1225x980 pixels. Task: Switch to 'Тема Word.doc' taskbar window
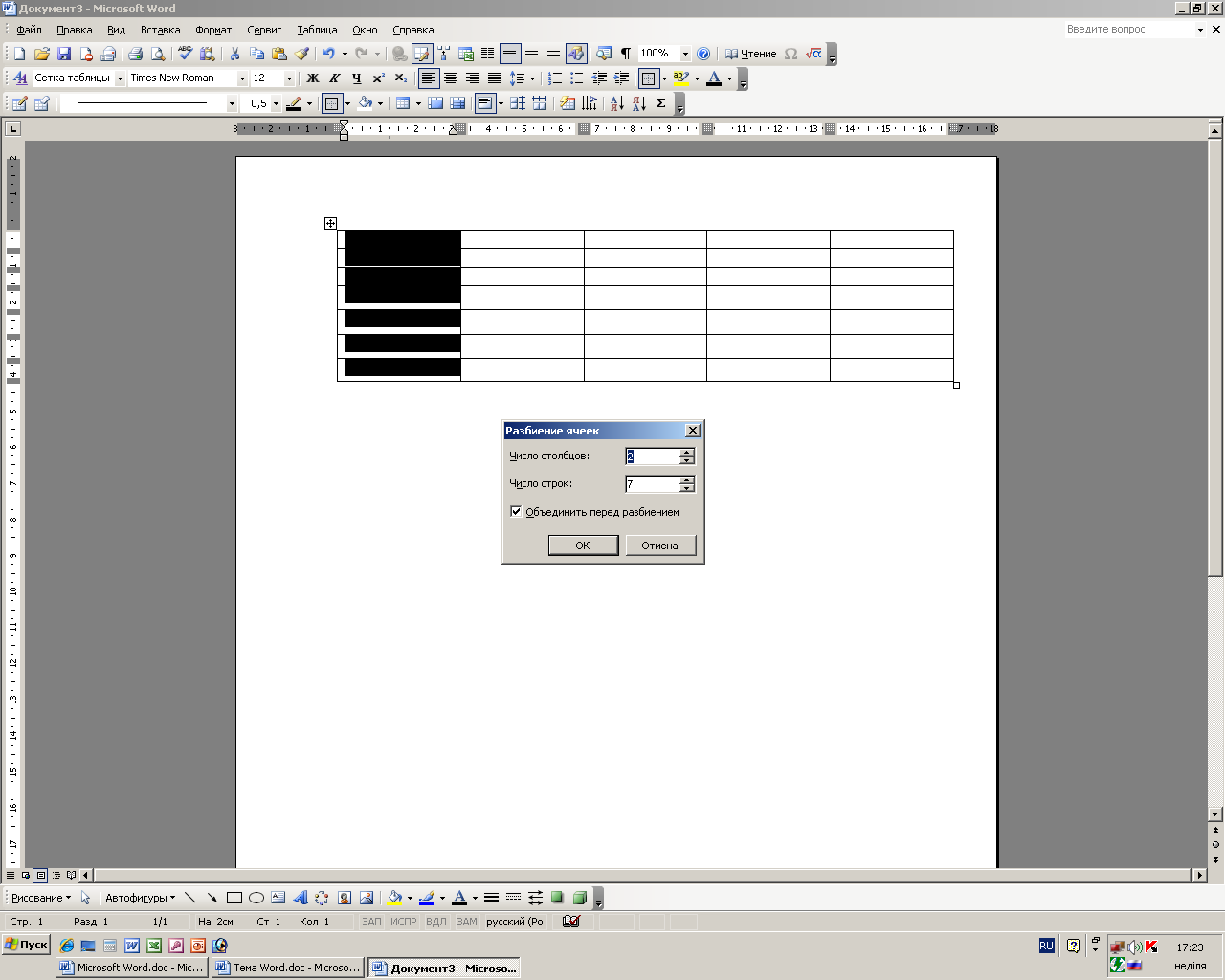(x=288, y=968)
